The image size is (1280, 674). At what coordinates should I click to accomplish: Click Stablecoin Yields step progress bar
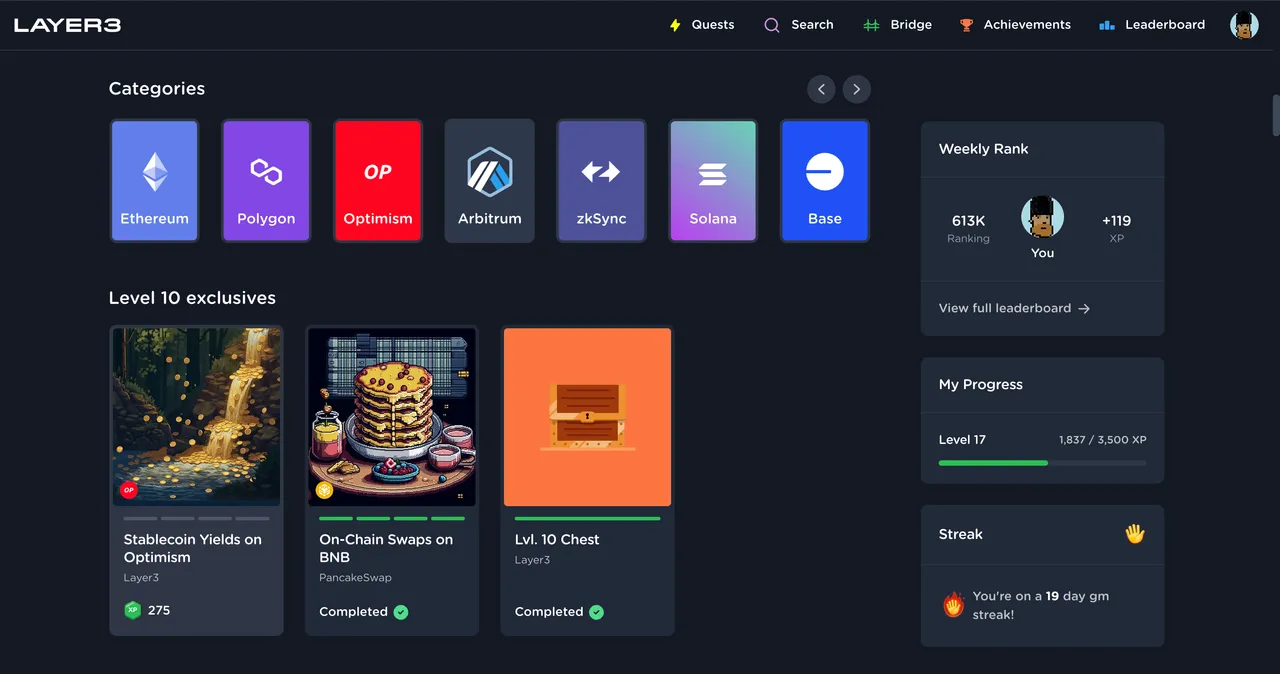(196, 518)
